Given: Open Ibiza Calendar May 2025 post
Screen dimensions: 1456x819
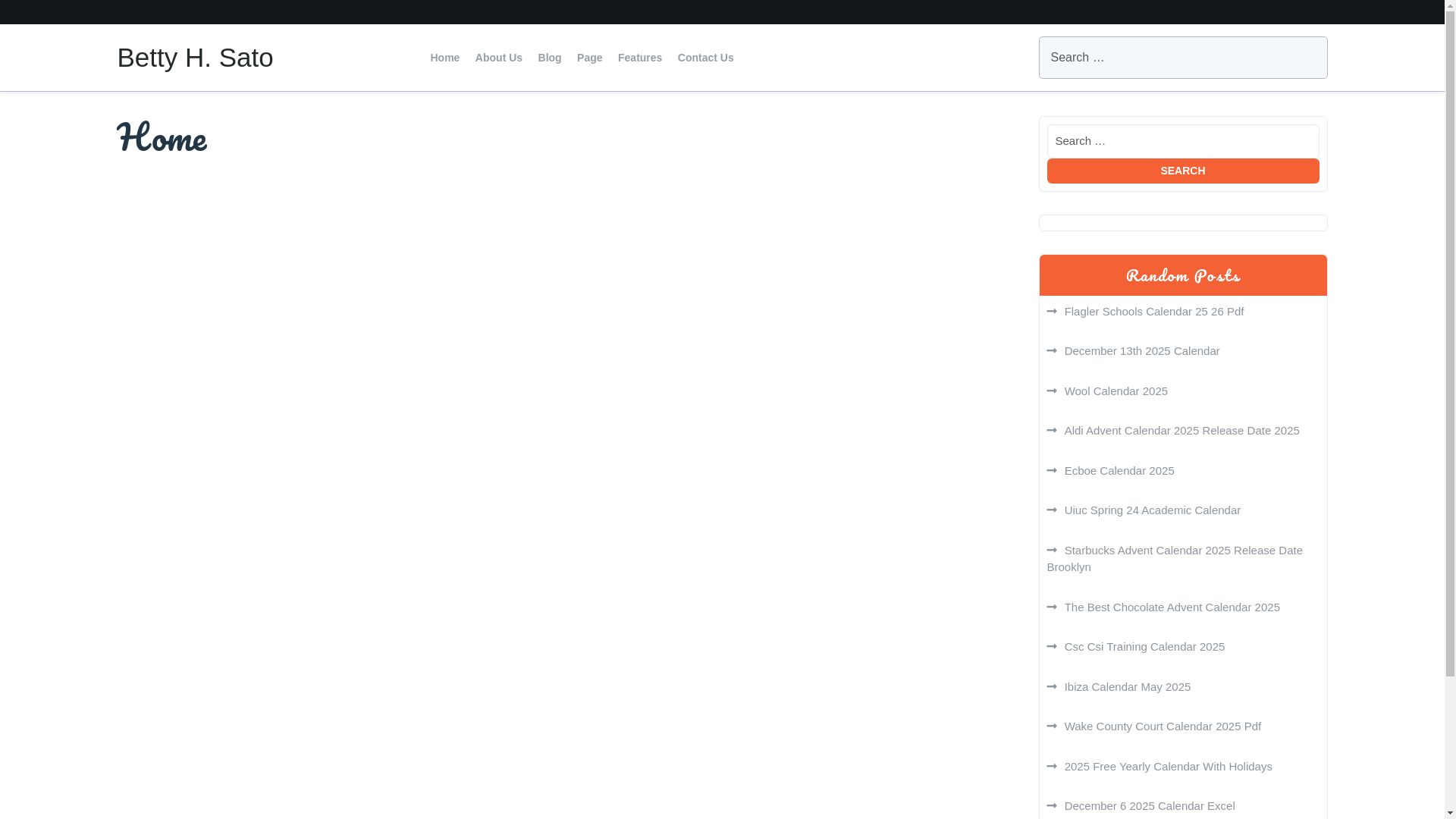Looking at the screenshot, I should click(x=1127, y=687).
